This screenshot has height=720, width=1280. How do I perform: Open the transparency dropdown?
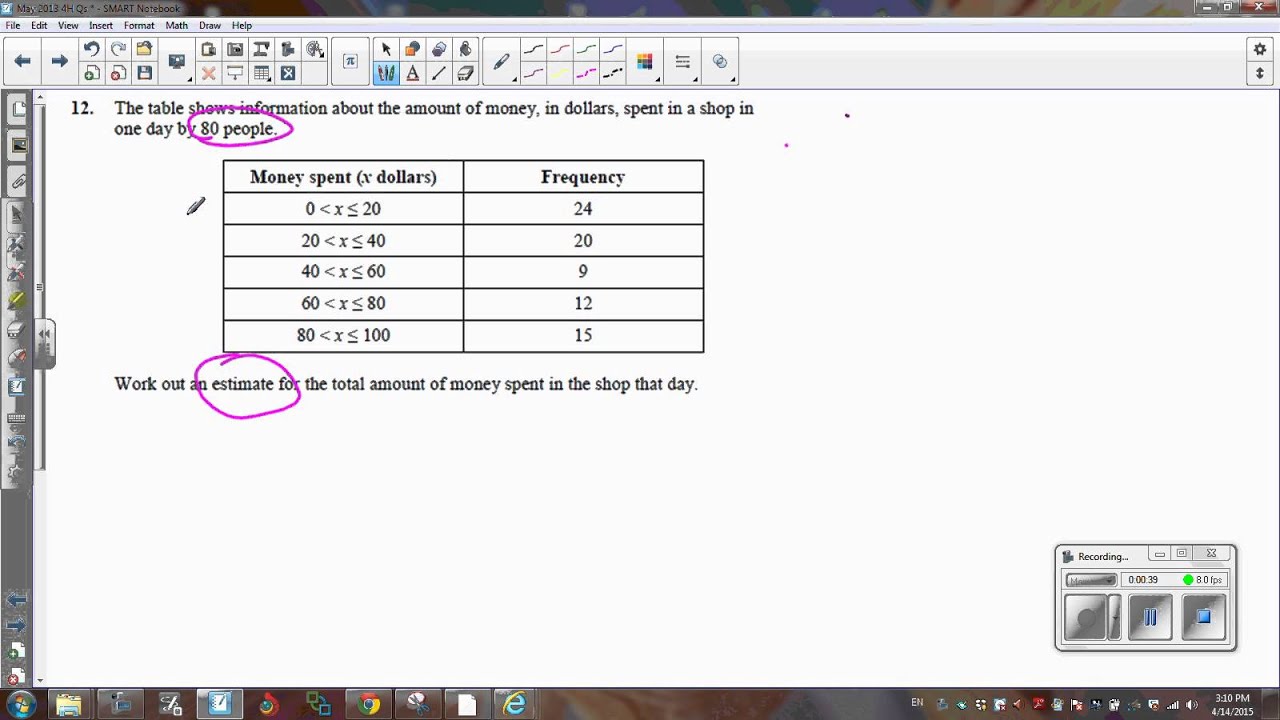[x=720, y=62]
